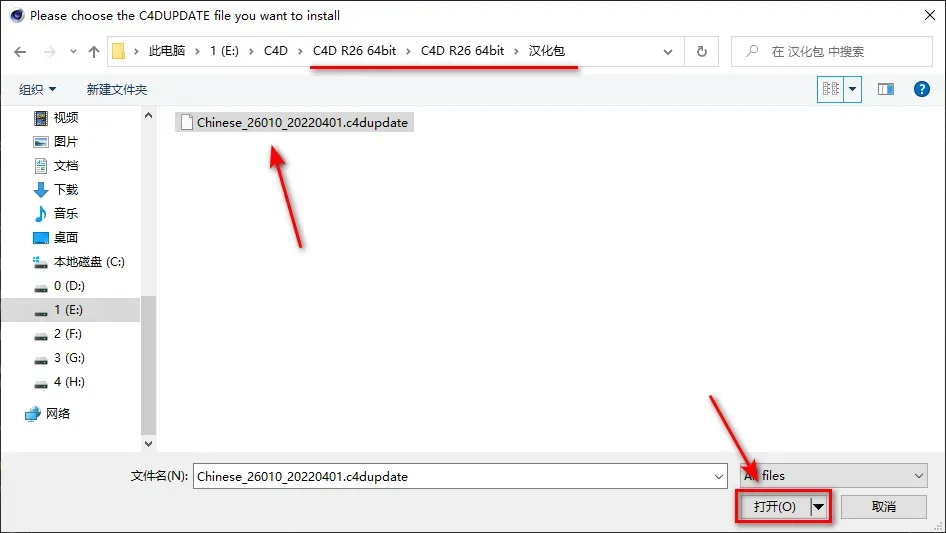Image resolution: width=946 pixels, height=533 pixels.
Task: Open the 打开 button split arrow
Action: (x=818, y=506)
